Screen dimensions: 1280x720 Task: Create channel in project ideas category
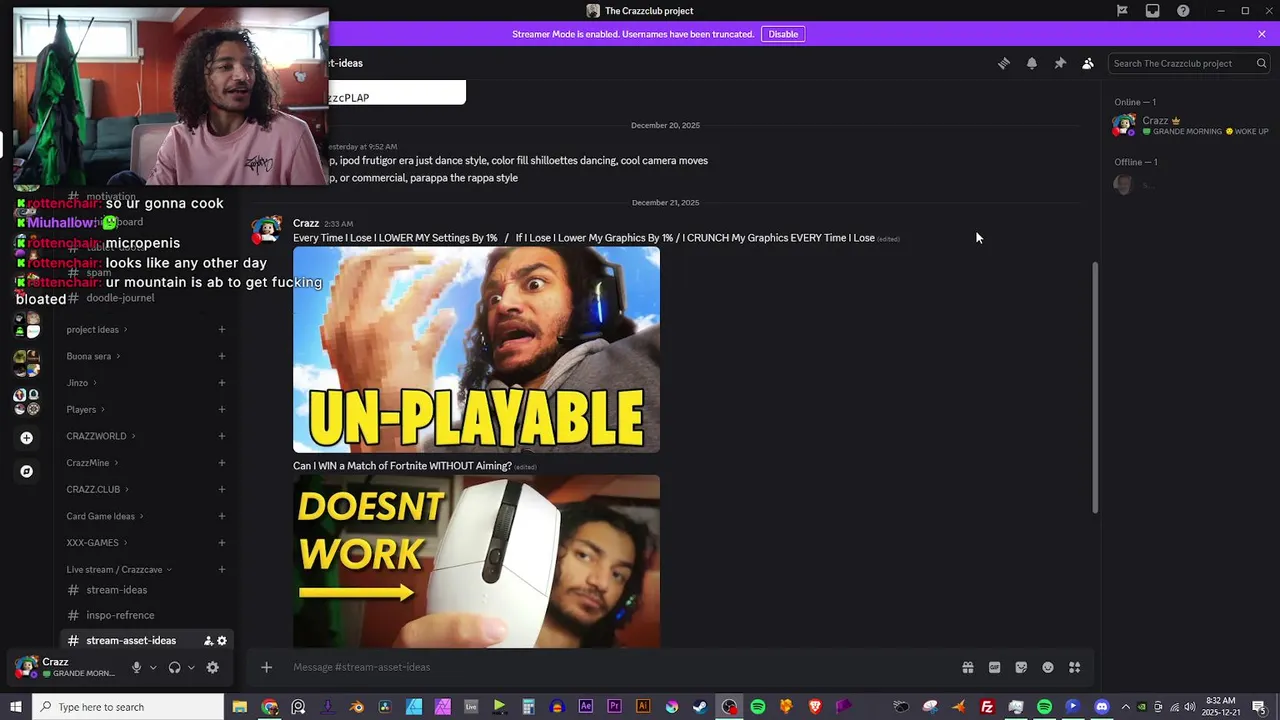coord(222,330)
